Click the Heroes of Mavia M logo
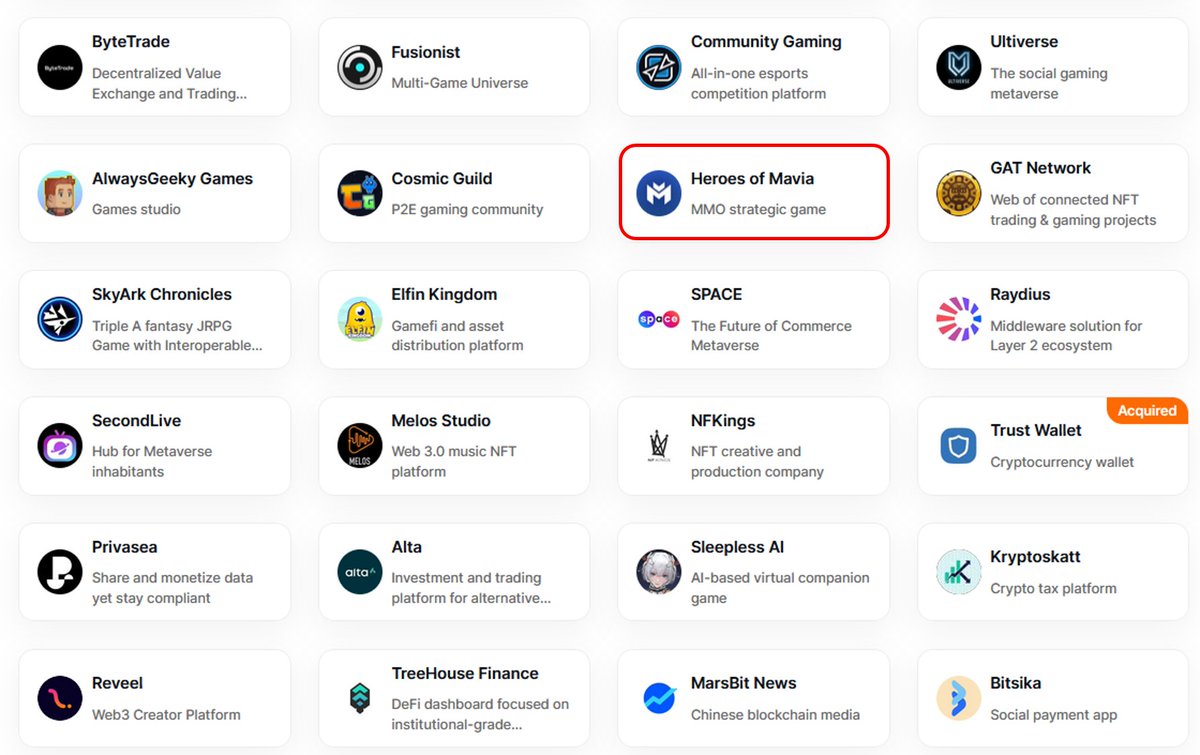The image size is (1200, 755). pos(659,193)
